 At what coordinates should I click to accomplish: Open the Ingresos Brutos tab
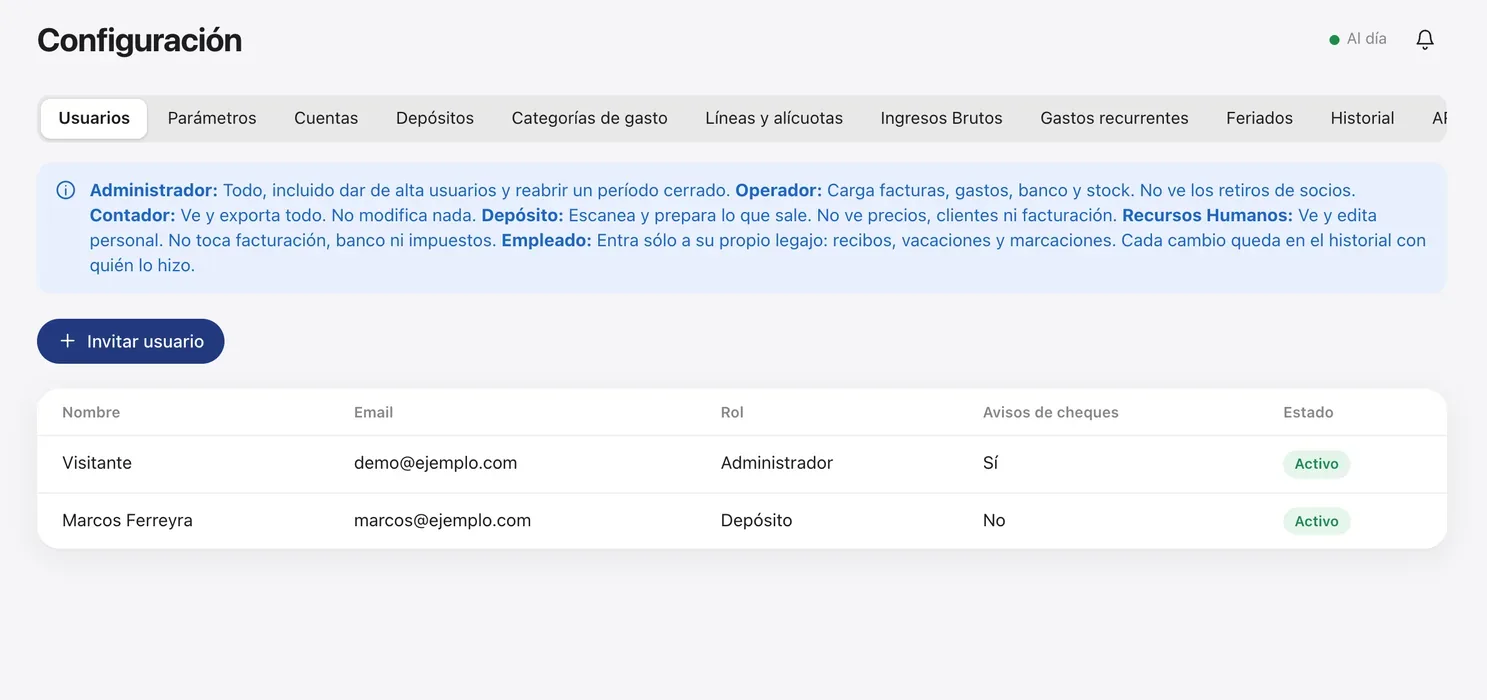[x=941, y=118]
